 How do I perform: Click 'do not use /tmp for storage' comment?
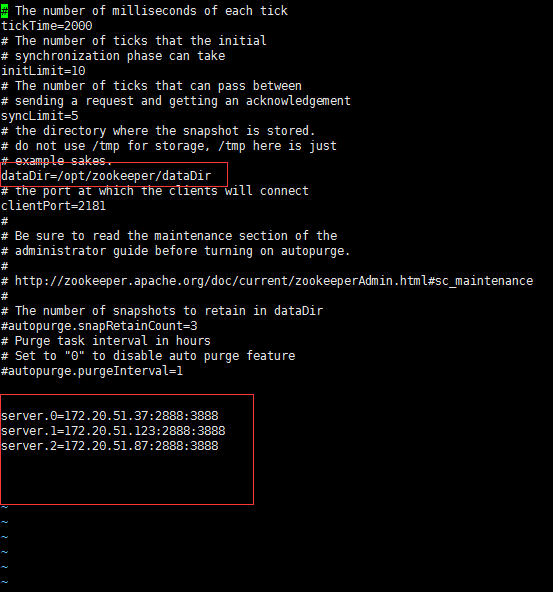[x=112, y=146]
